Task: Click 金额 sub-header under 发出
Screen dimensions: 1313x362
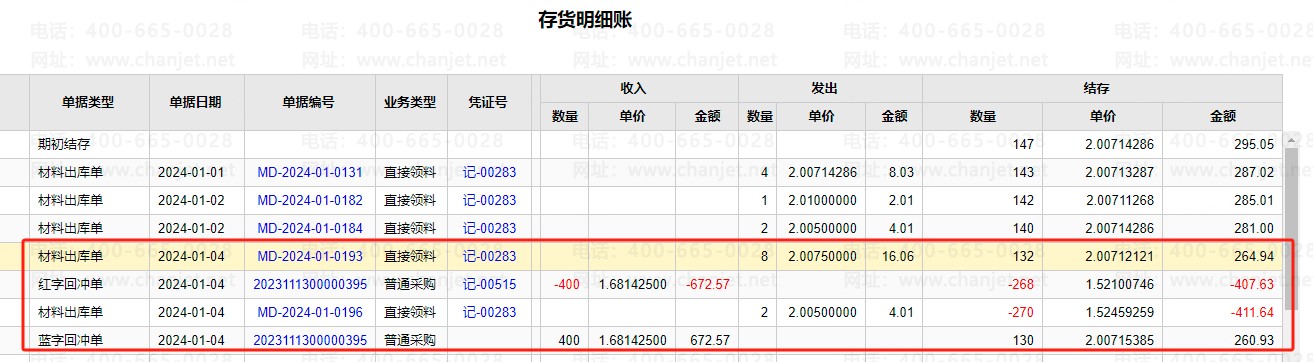Action: point(894,116)
